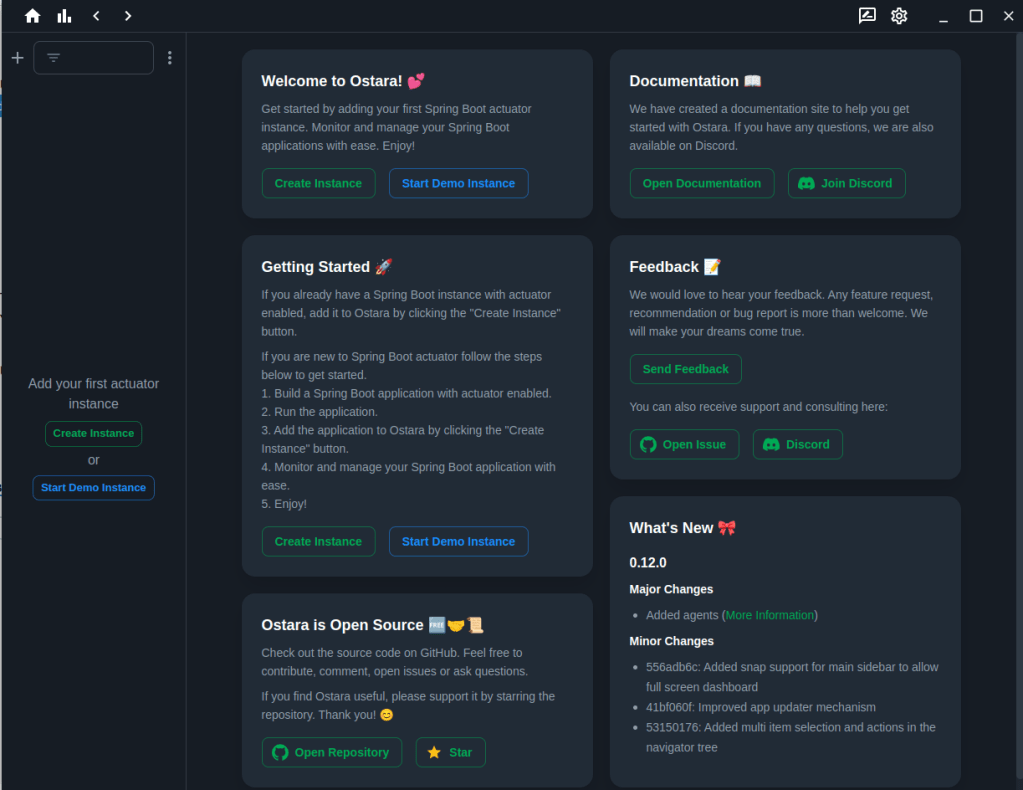
Task: Follow the More Information link
Action: [x=769, y=615]
